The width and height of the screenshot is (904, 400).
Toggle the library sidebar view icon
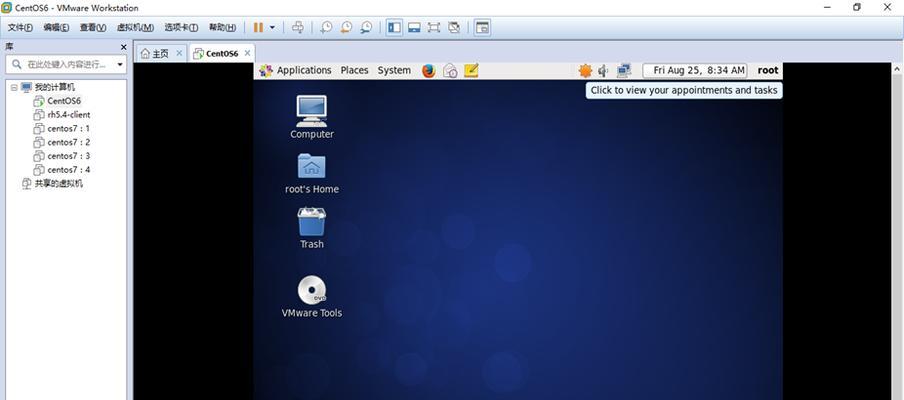394,27
